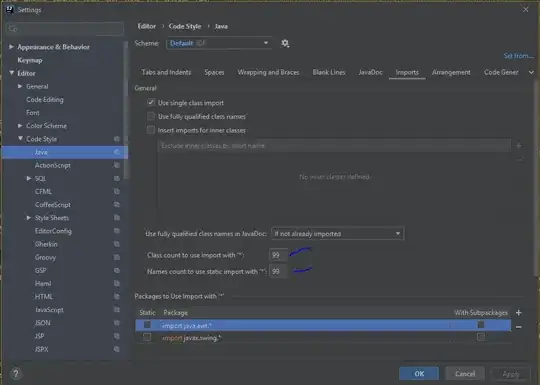This screenshot has width=540, height=385.
Task: Uncheck Use single class import
Action: click(151, 103)
